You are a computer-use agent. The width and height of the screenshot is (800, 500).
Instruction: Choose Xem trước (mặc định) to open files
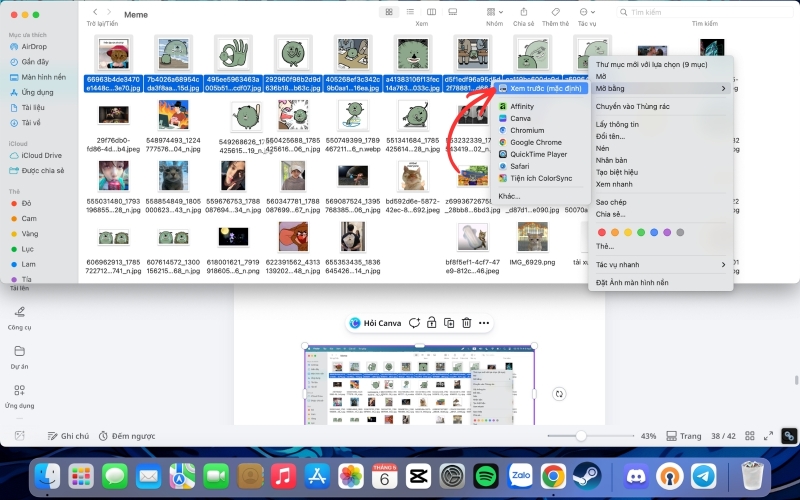pyautogui.click(x=541, y=88)
